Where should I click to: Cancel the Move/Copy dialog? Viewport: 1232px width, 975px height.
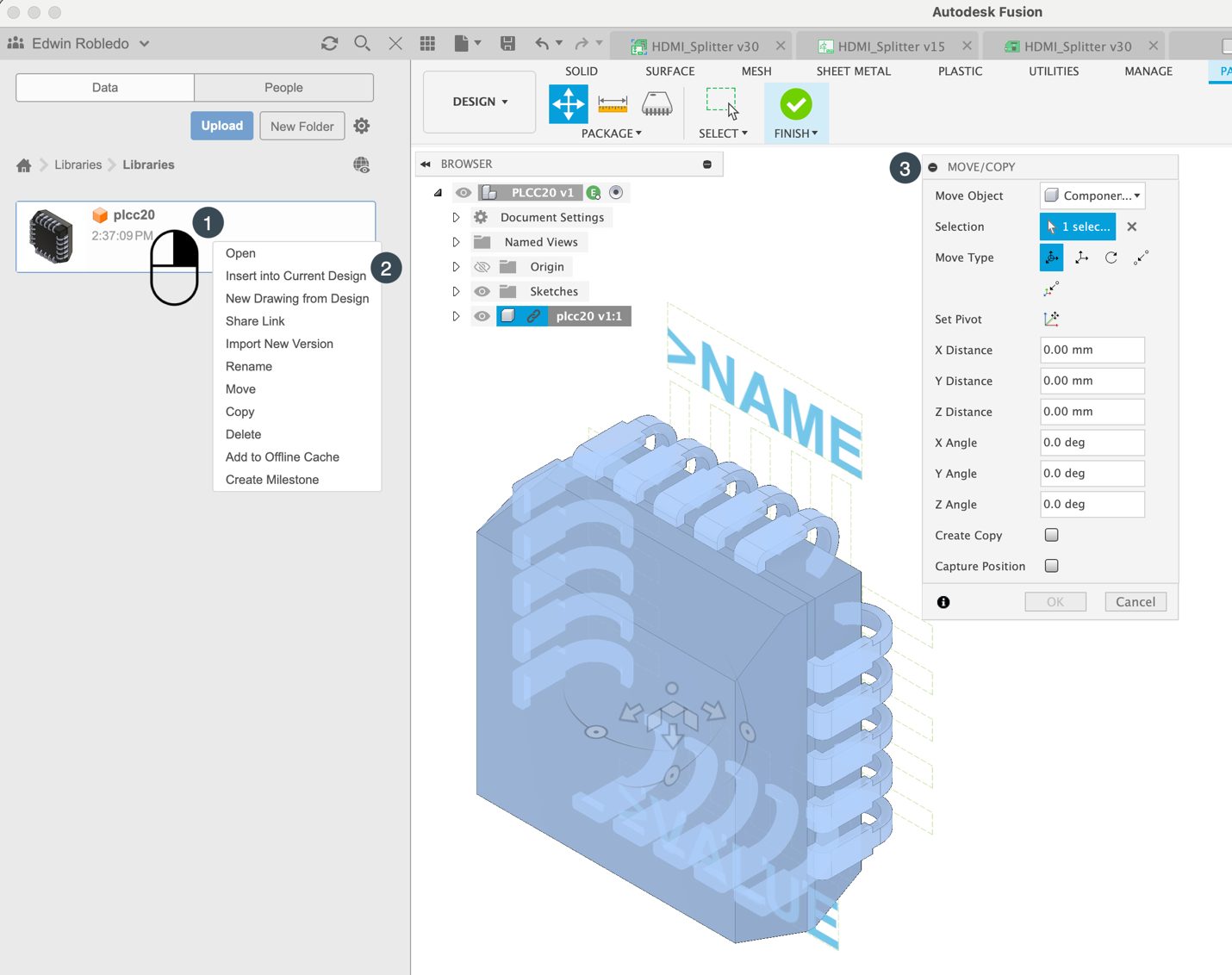1135,601
